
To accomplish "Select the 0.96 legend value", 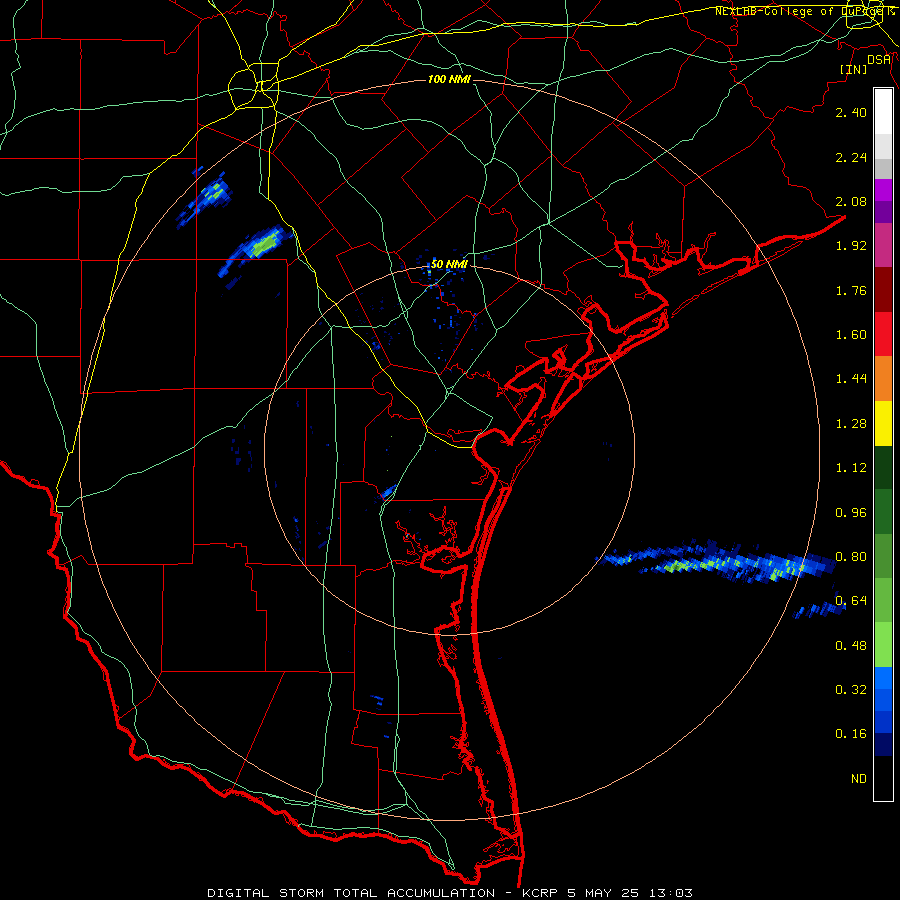I will (x=851, y=513).
